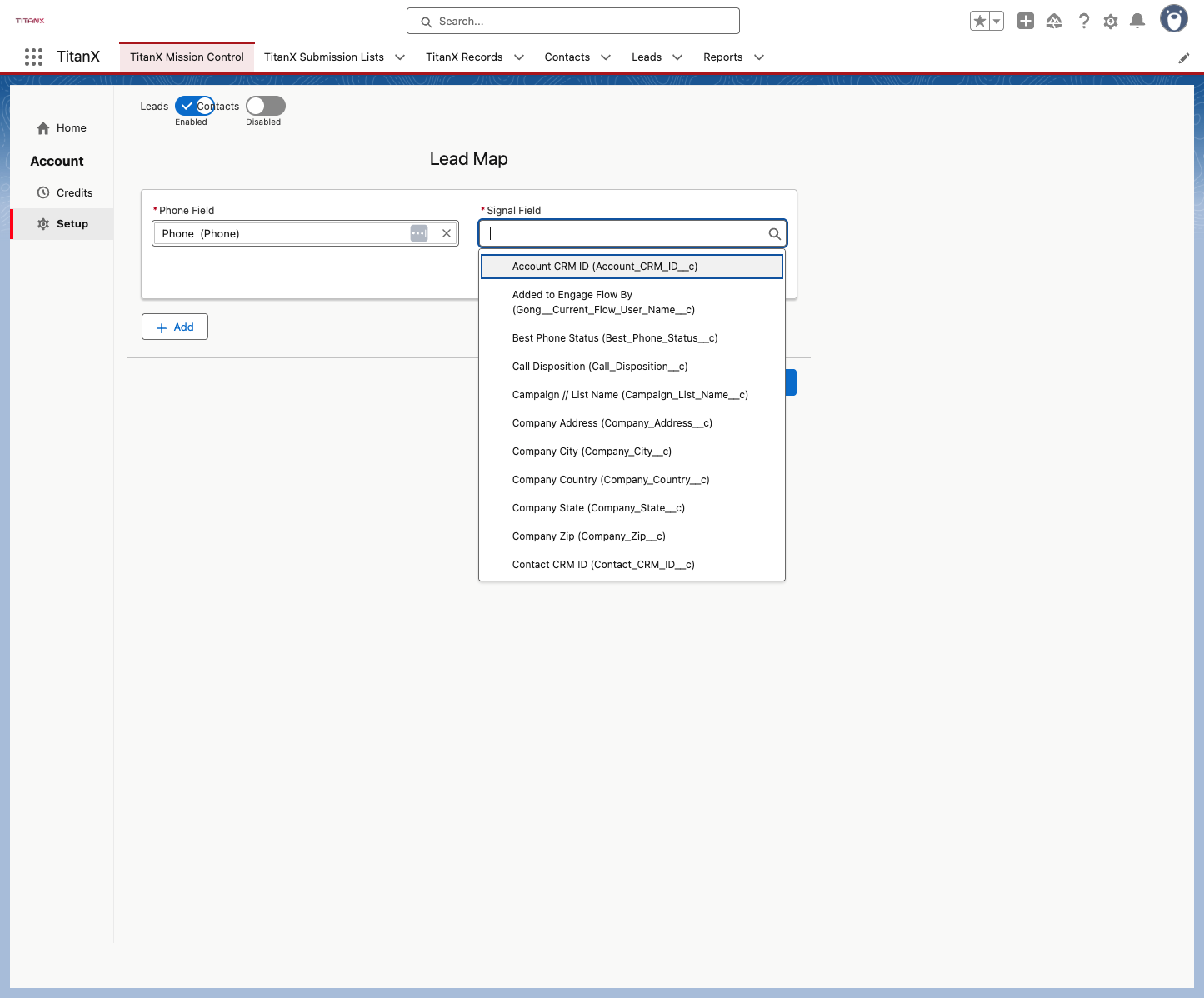Select Credits in the sidebar

[x=74, y=192]
